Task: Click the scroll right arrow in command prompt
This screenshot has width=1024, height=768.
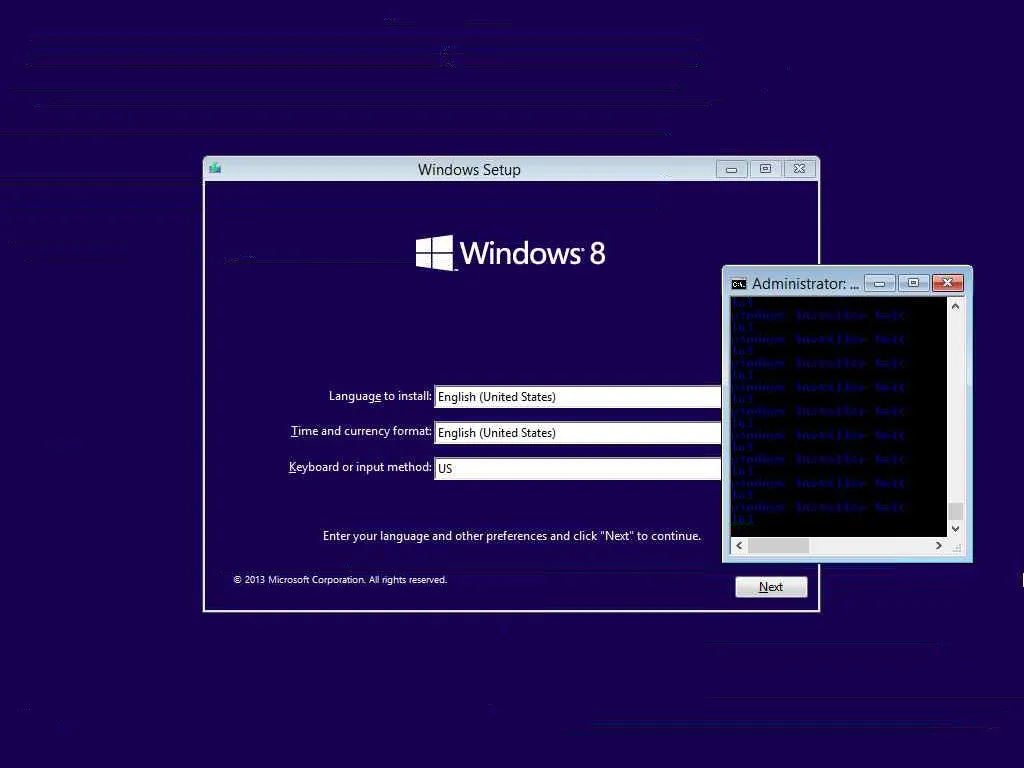Action: (938, 545)
